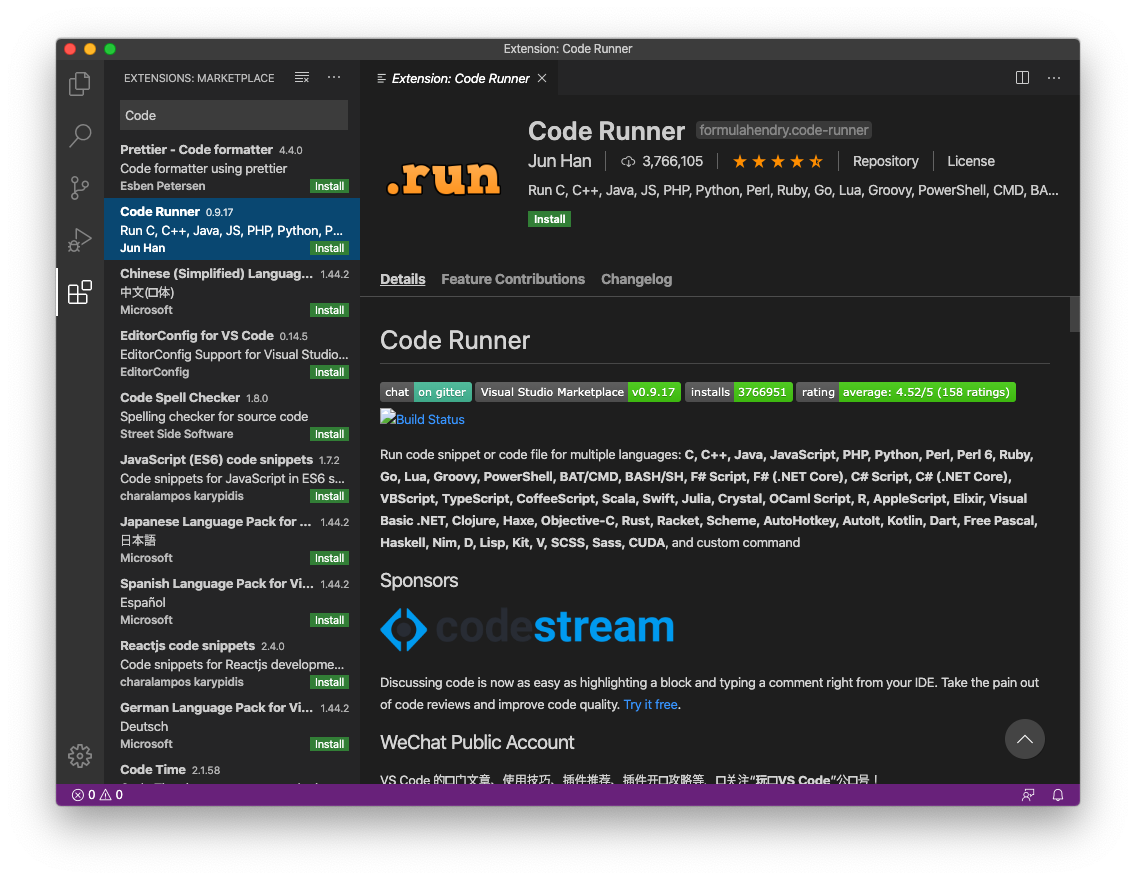This screenshot has height=880, width=1136.
Task: Click publisher name Jun Han in header
Action: [x=559, y=162]
